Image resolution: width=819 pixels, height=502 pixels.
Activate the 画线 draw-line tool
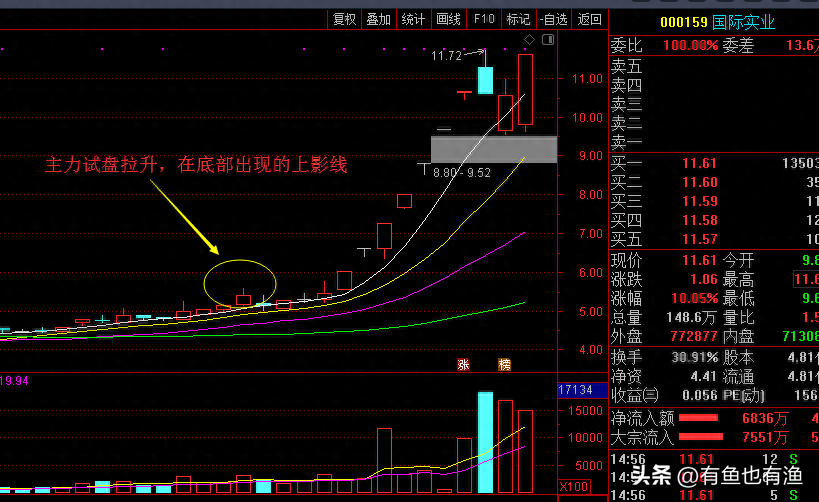point(448,20)
